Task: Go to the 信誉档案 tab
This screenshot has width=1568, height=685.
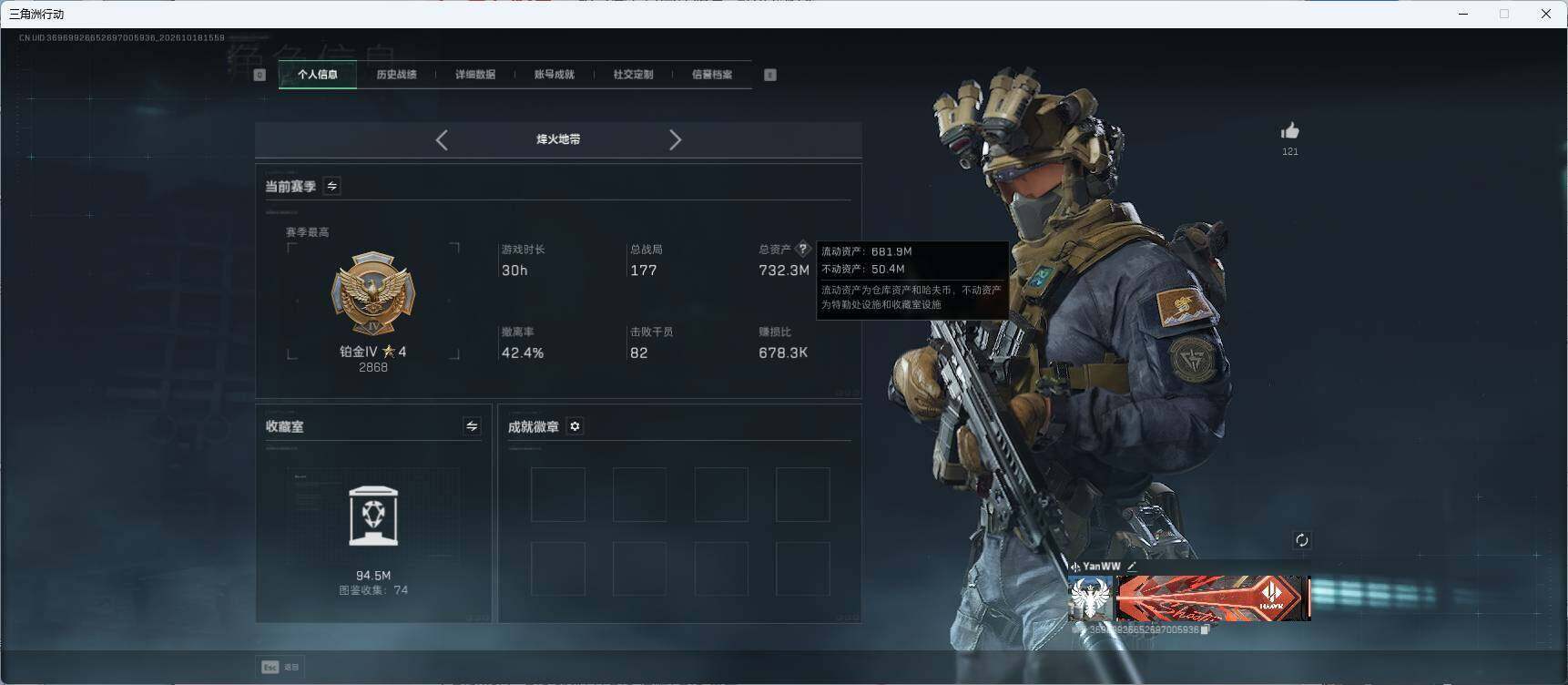Action: point(712,75)
